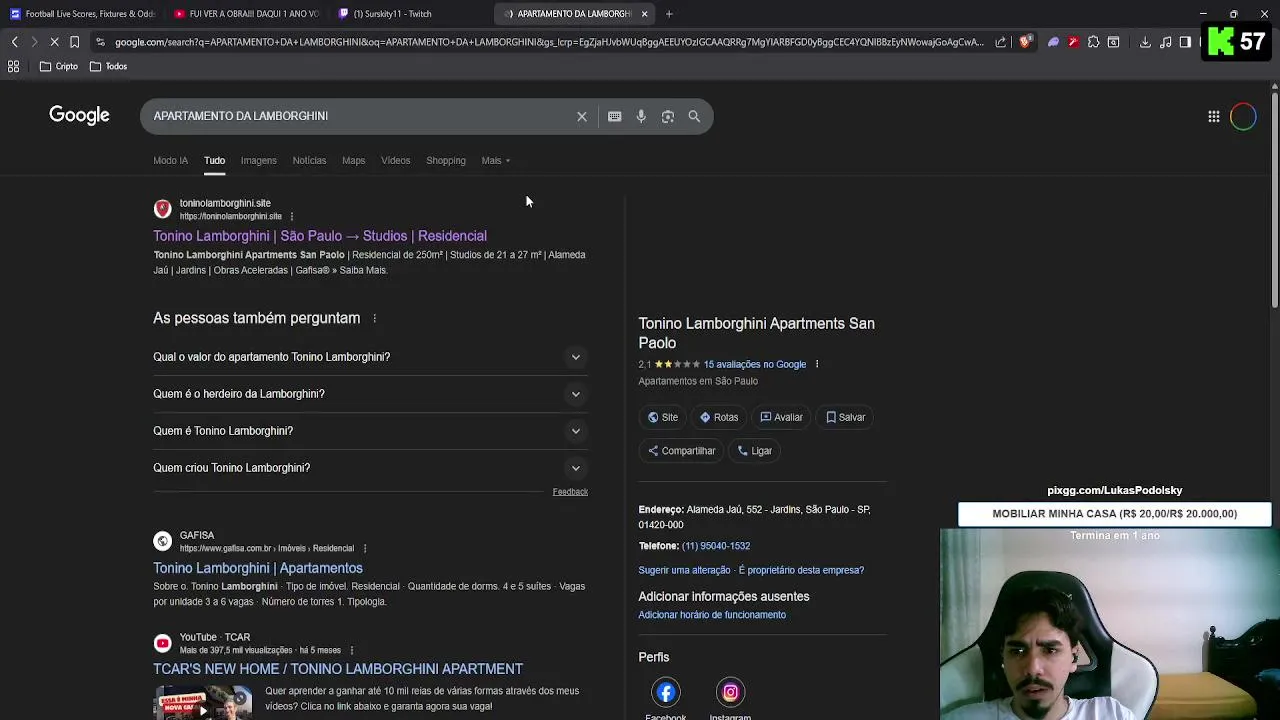Click the 'Rotas' directions button

(719, 417)
